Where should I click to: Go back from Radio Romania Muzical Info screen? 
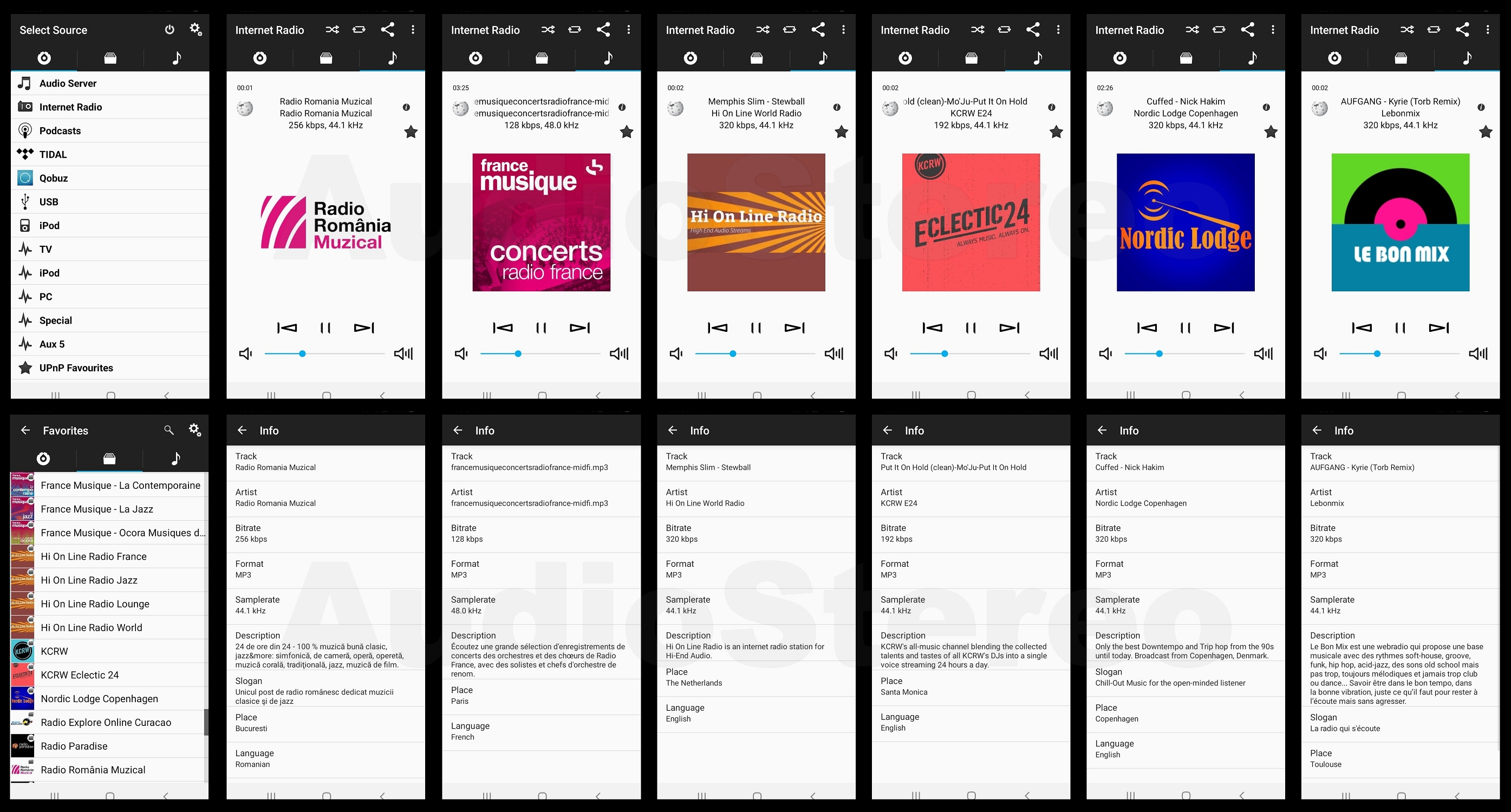[x=242, y=430]
